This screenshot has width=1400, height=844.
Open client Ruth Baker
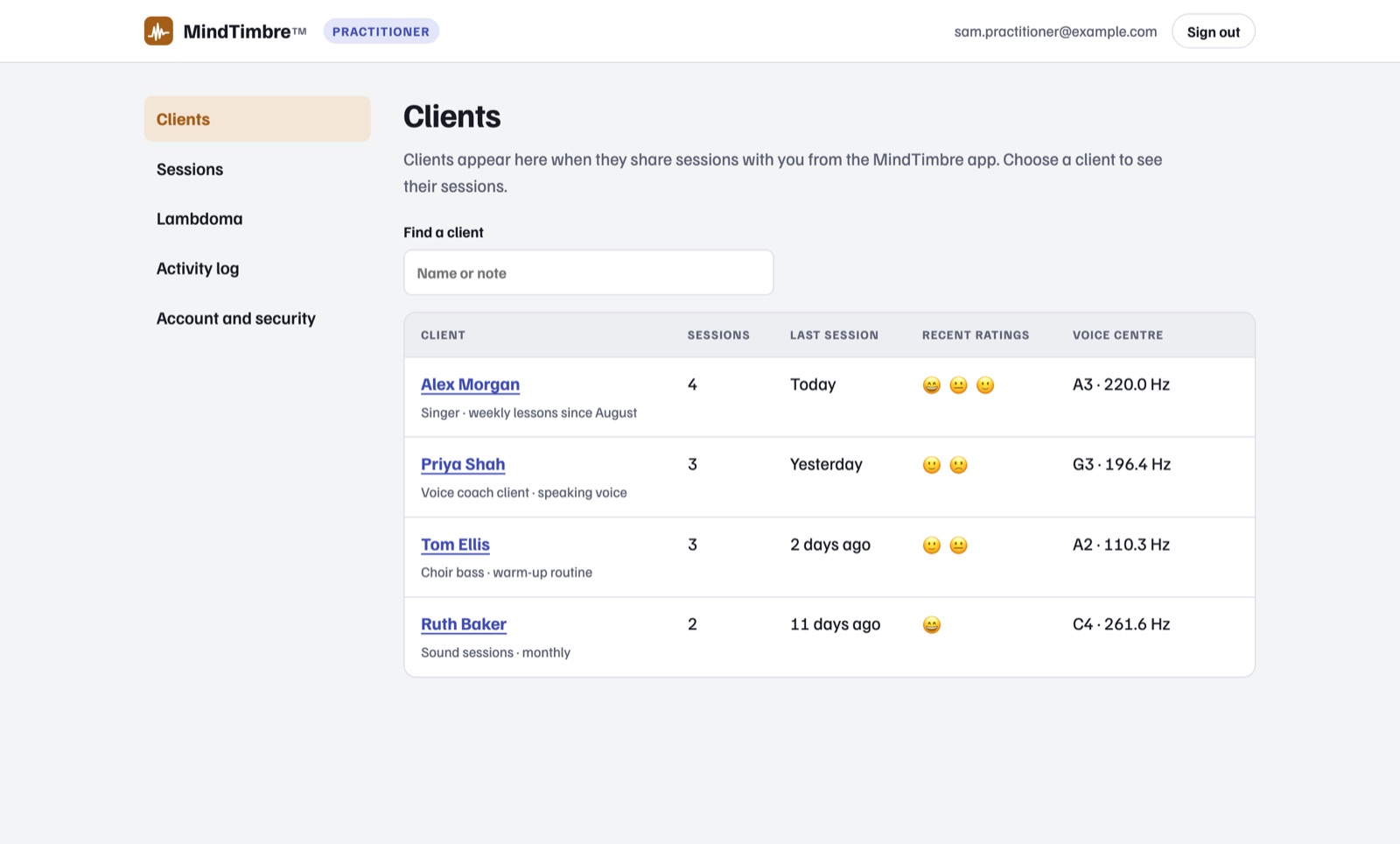(464, 624)
